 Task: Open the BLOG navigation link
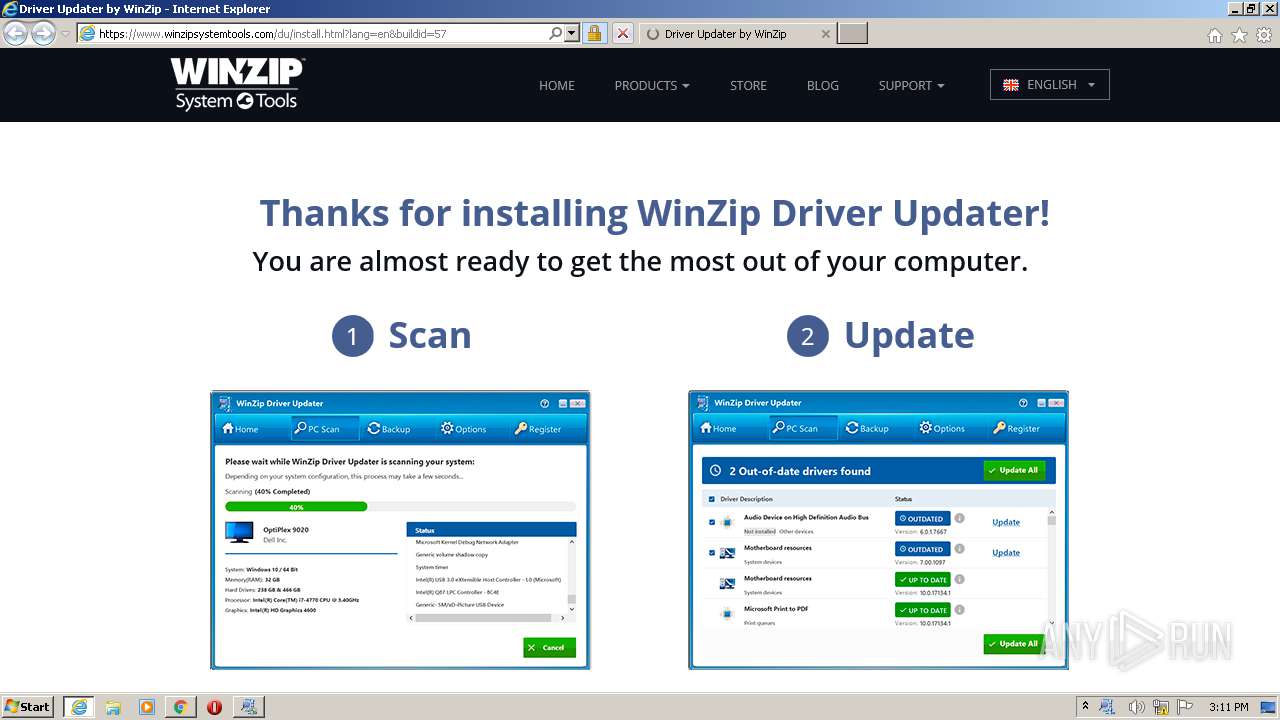point(823,86)
